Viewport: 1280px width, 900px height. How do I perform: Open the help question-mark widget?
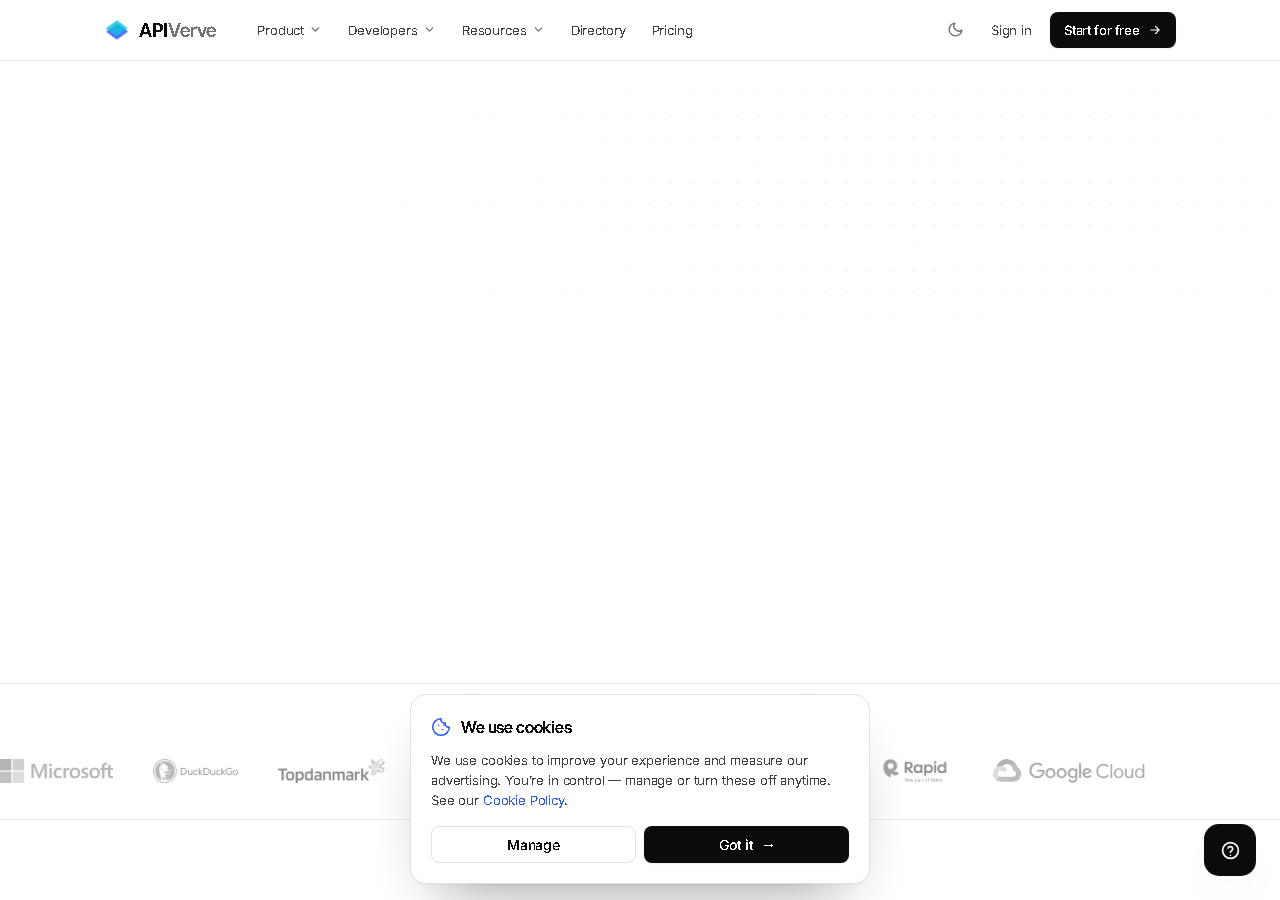tap(1230, 850)
